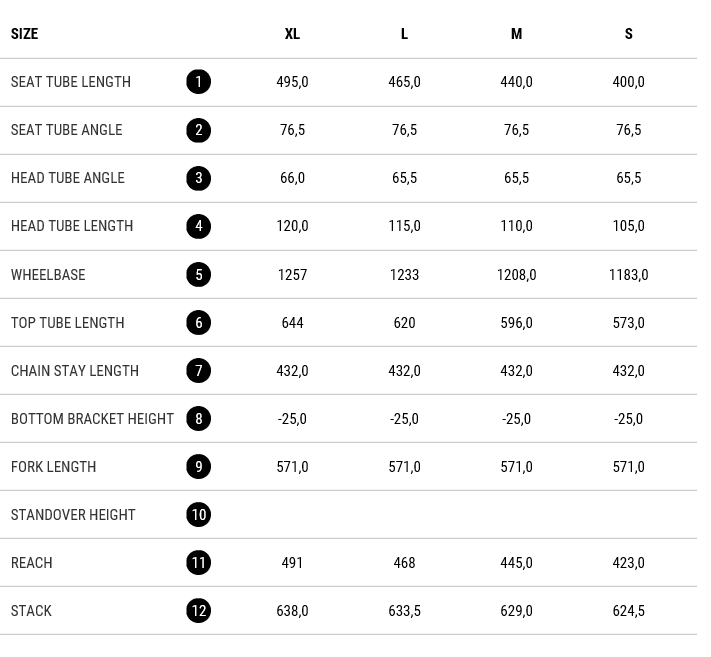
Task: Click the SIZE header label
Action: 25,34
